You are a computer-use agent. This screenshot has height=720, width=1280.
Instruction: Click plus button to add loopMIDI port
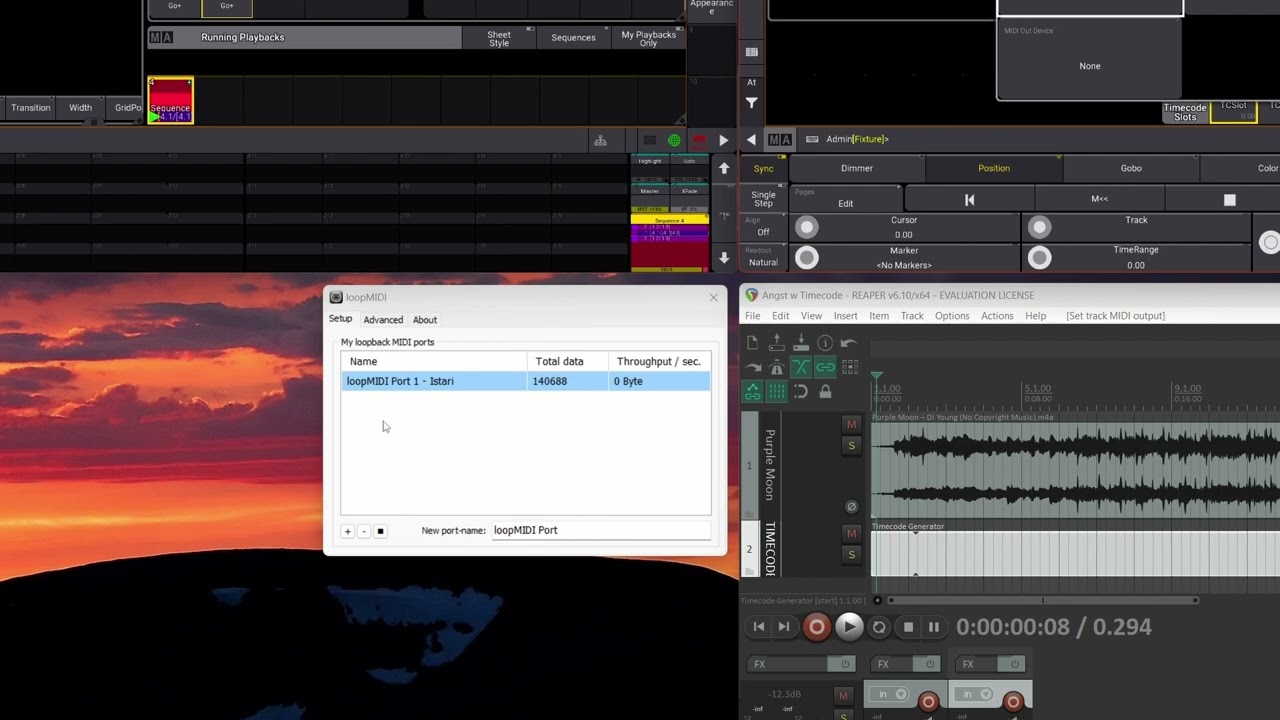pyautogui.click(x=348, y=531)
